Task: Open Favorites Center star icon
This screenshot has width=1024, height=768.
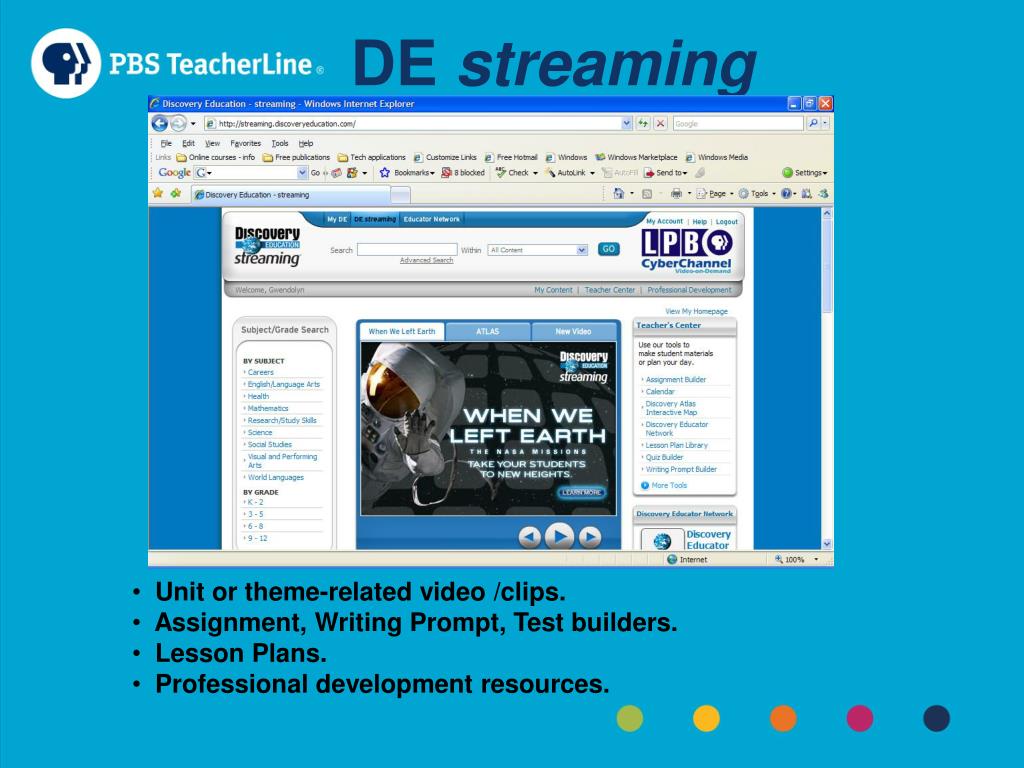Action: [x=157, y=193]
